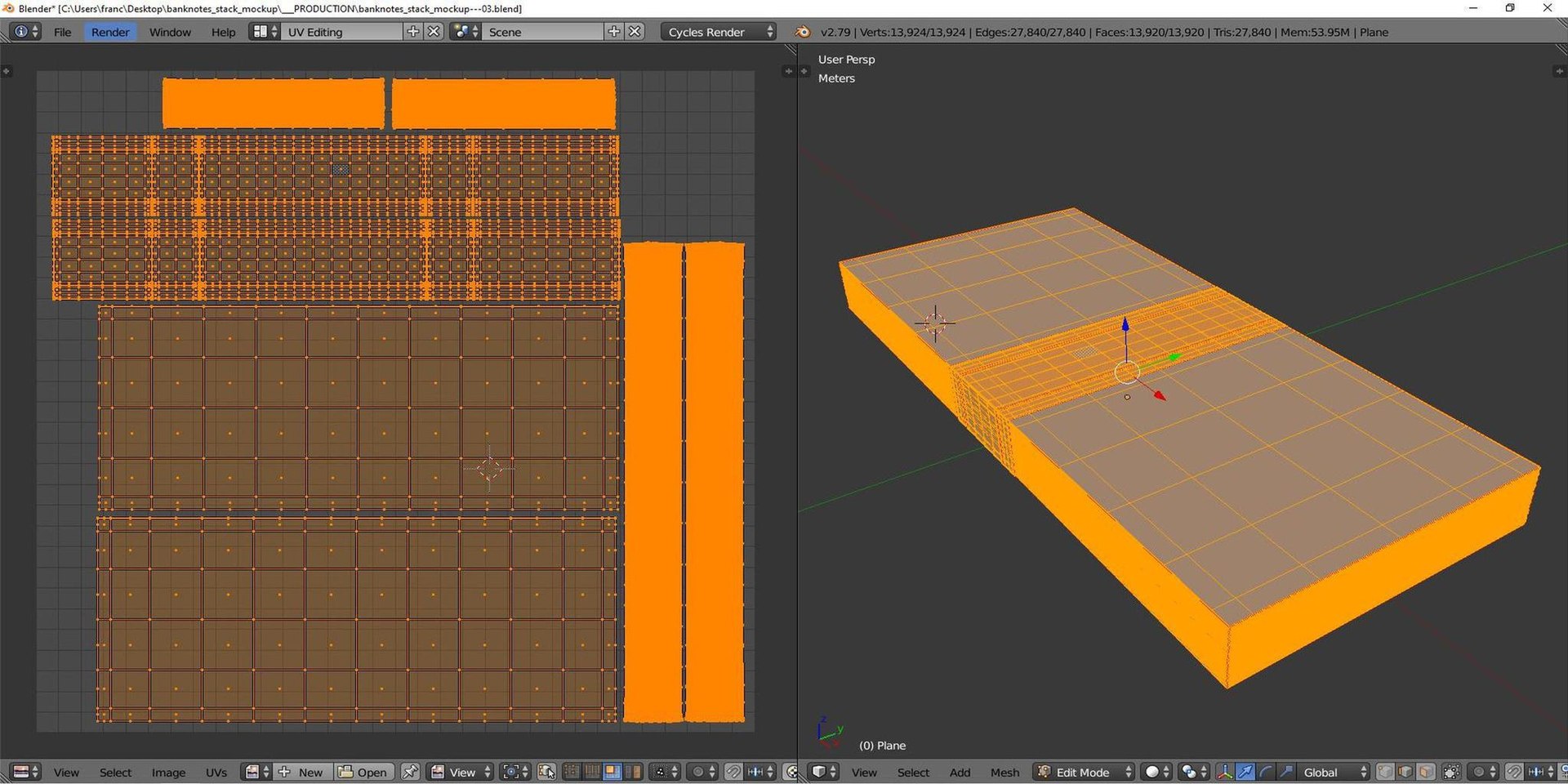
Task: Click the UV Editing layout name field
Action: pyautogui.click(x=343, y=32)
